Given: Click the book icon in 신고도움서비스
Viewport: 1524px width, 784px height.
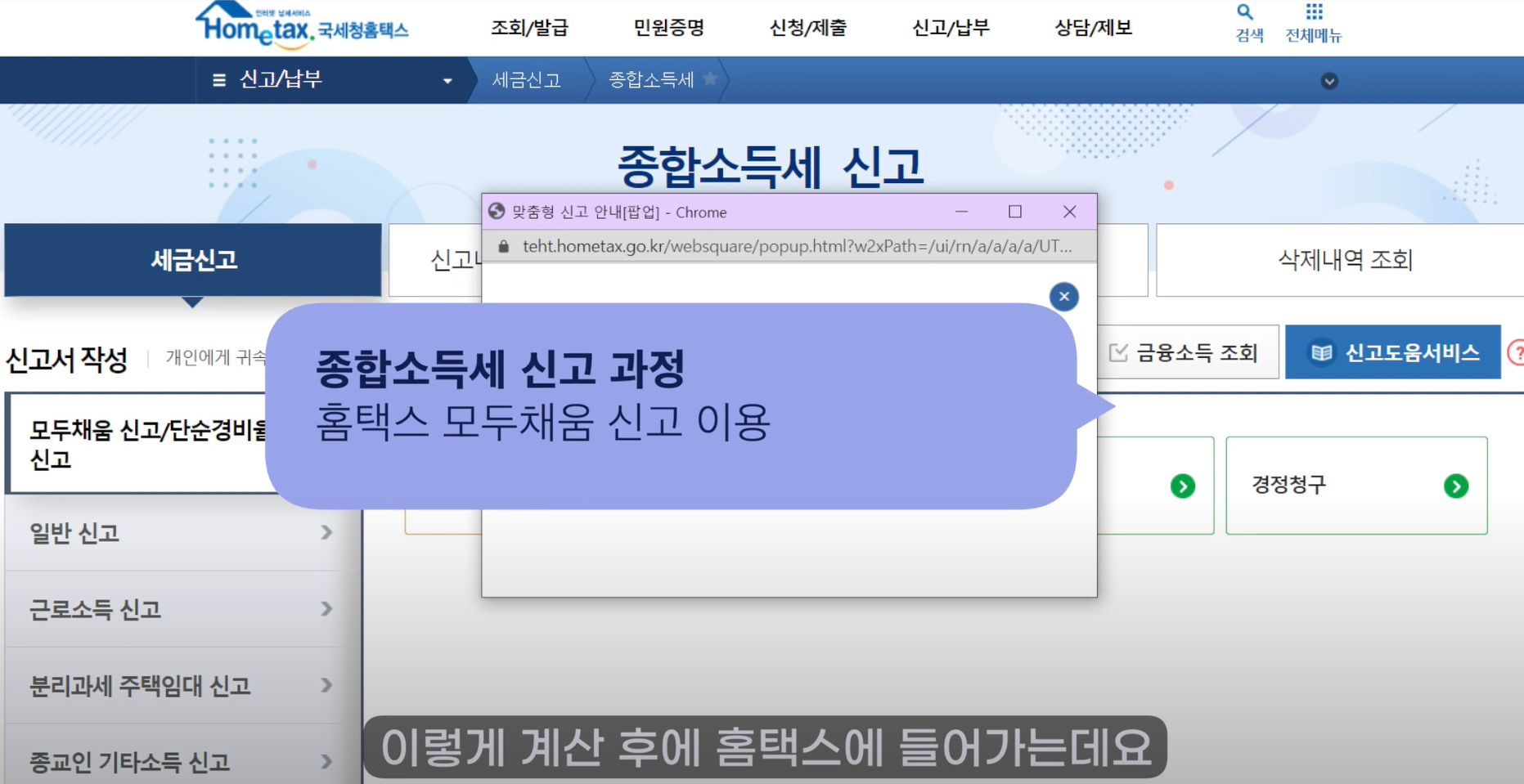Looking at the screenshot, I should 1321,352.
